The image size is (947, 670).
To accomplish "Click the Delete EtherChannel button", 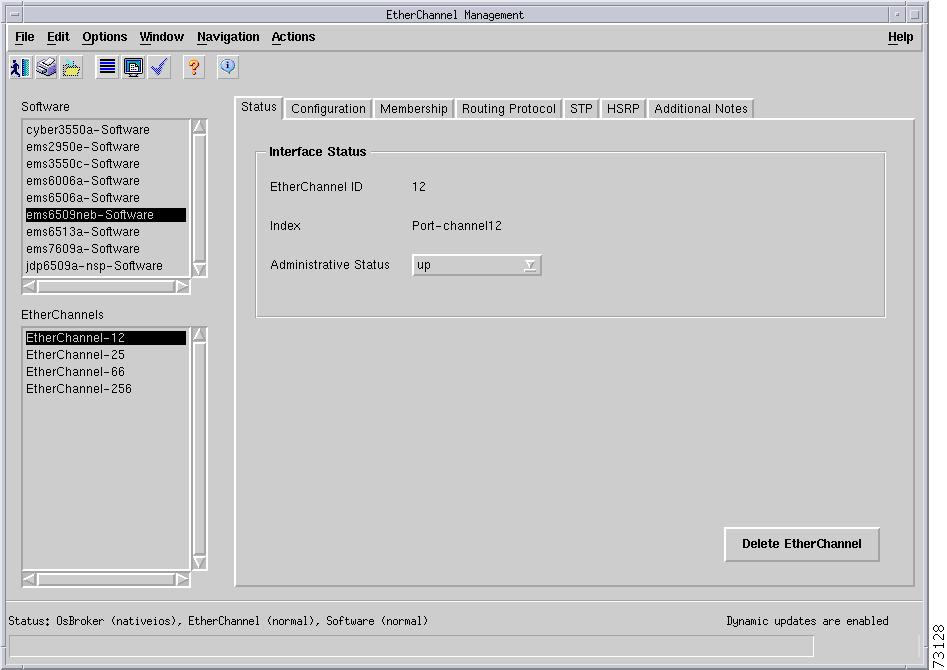I will click(x=801, y=544).
